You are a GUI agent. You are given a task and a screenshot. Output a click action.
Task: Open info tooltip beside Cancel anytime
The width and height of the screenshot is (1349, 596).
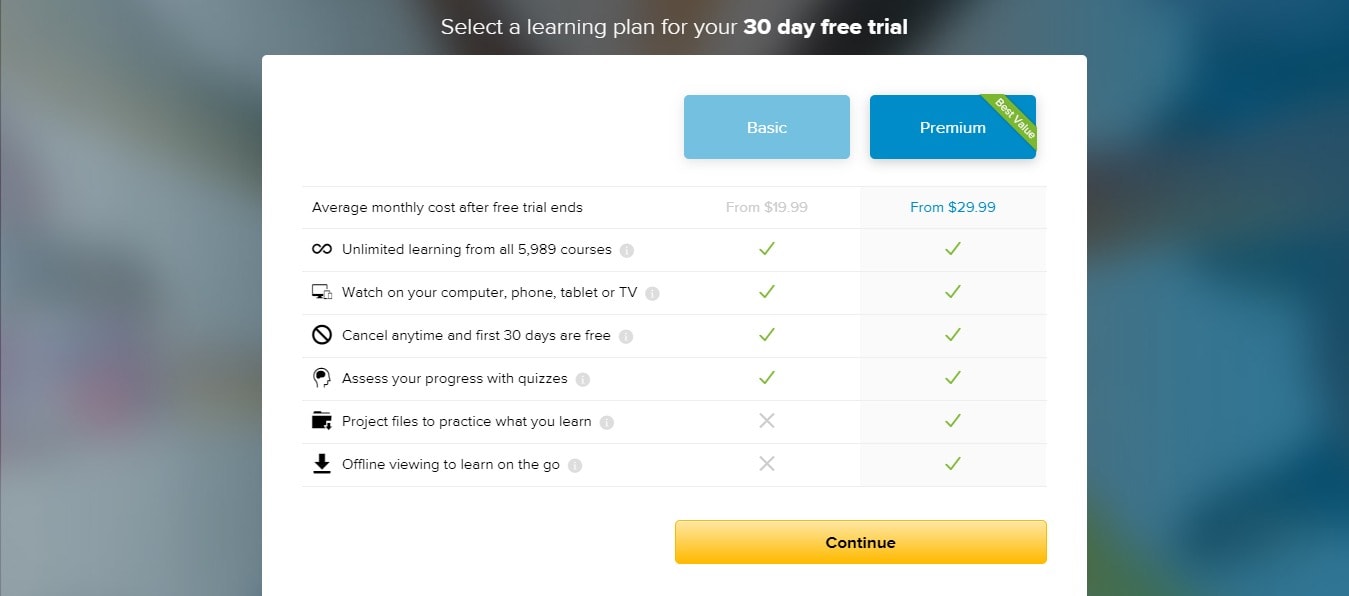(x=626, y=337)
